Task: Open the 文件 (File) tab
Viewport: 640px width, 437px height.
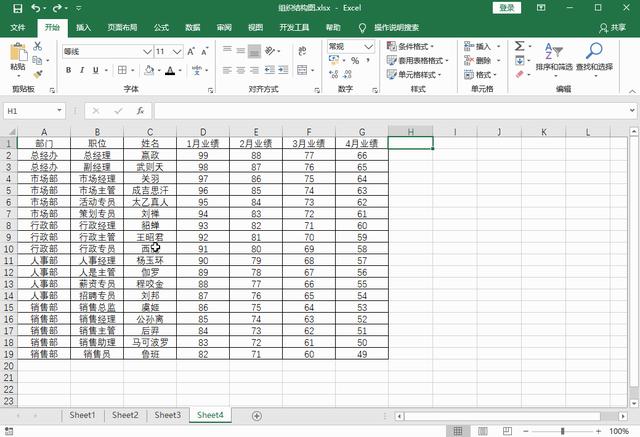Action: tap(18, 27)
